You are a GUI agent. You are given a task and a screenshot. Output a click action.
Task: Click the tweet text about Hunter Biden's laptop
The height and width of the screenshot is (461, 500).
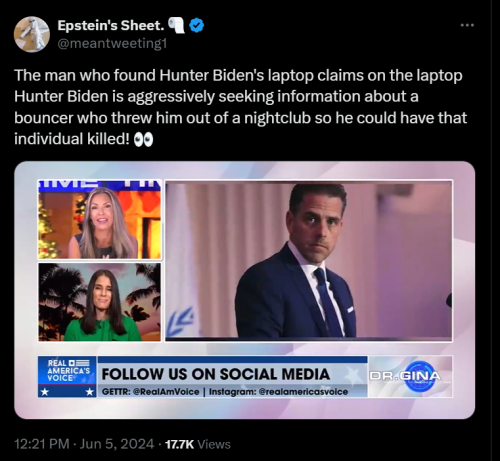point(240,107)
